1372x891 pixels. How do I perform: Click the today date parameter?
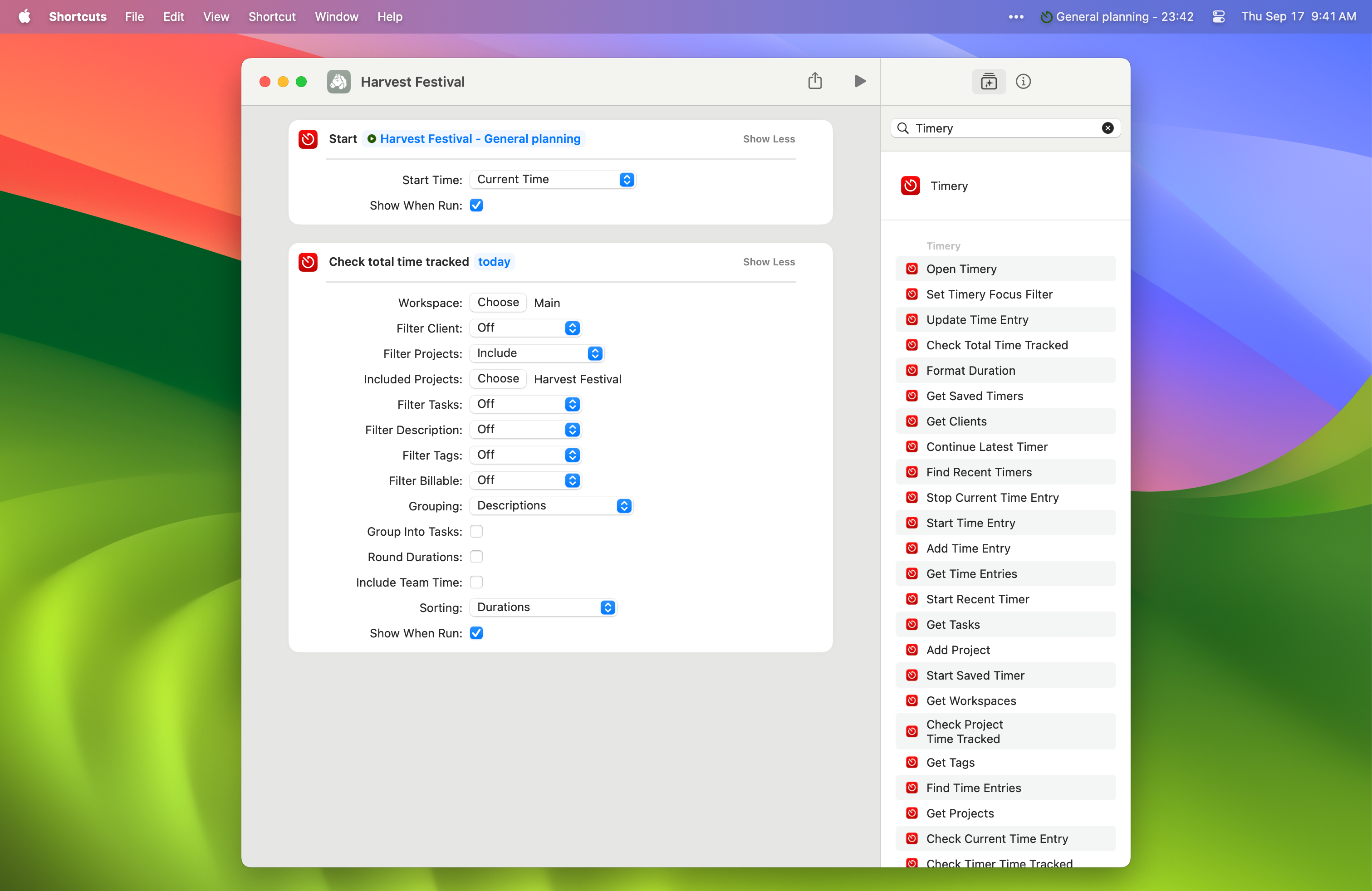[494, 262]
